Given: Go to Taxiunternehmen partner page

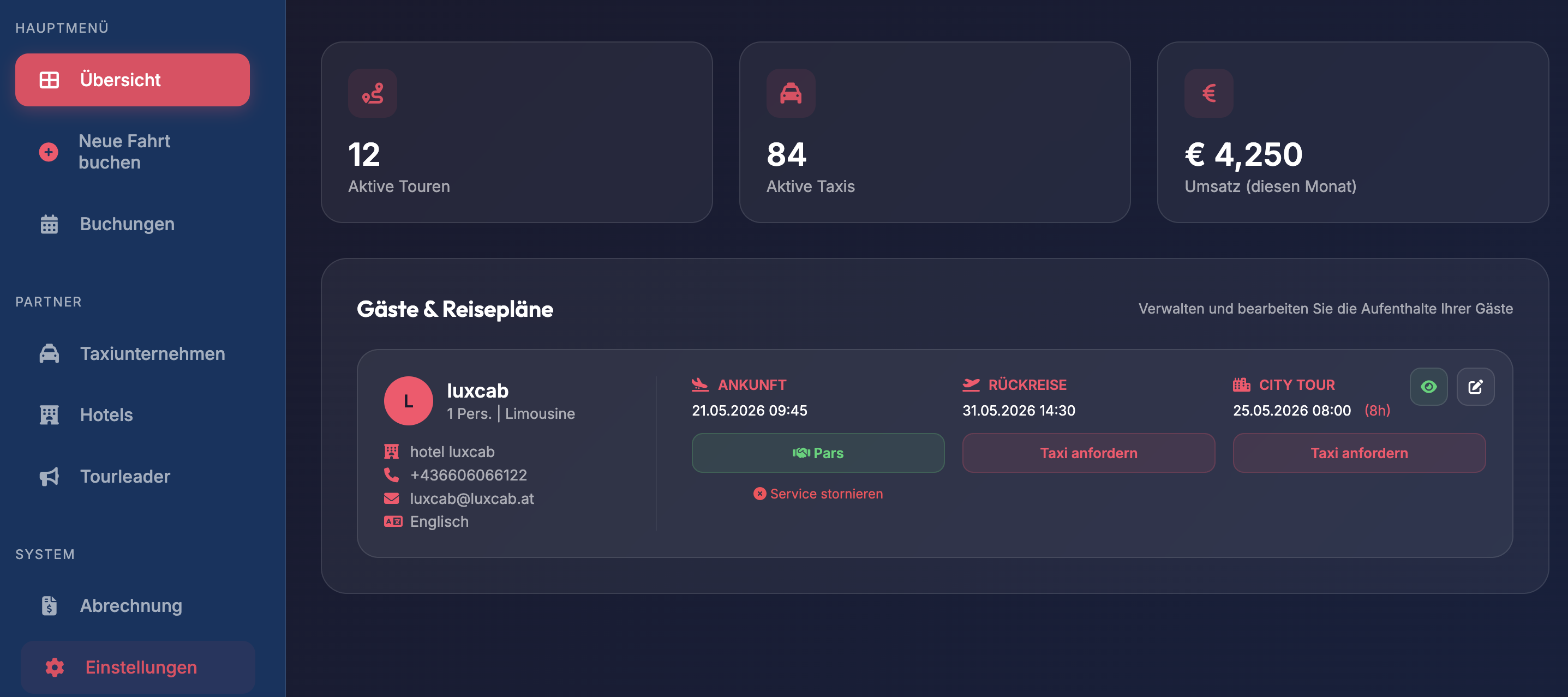Looking at the screenshot, I should coord(132,353).
